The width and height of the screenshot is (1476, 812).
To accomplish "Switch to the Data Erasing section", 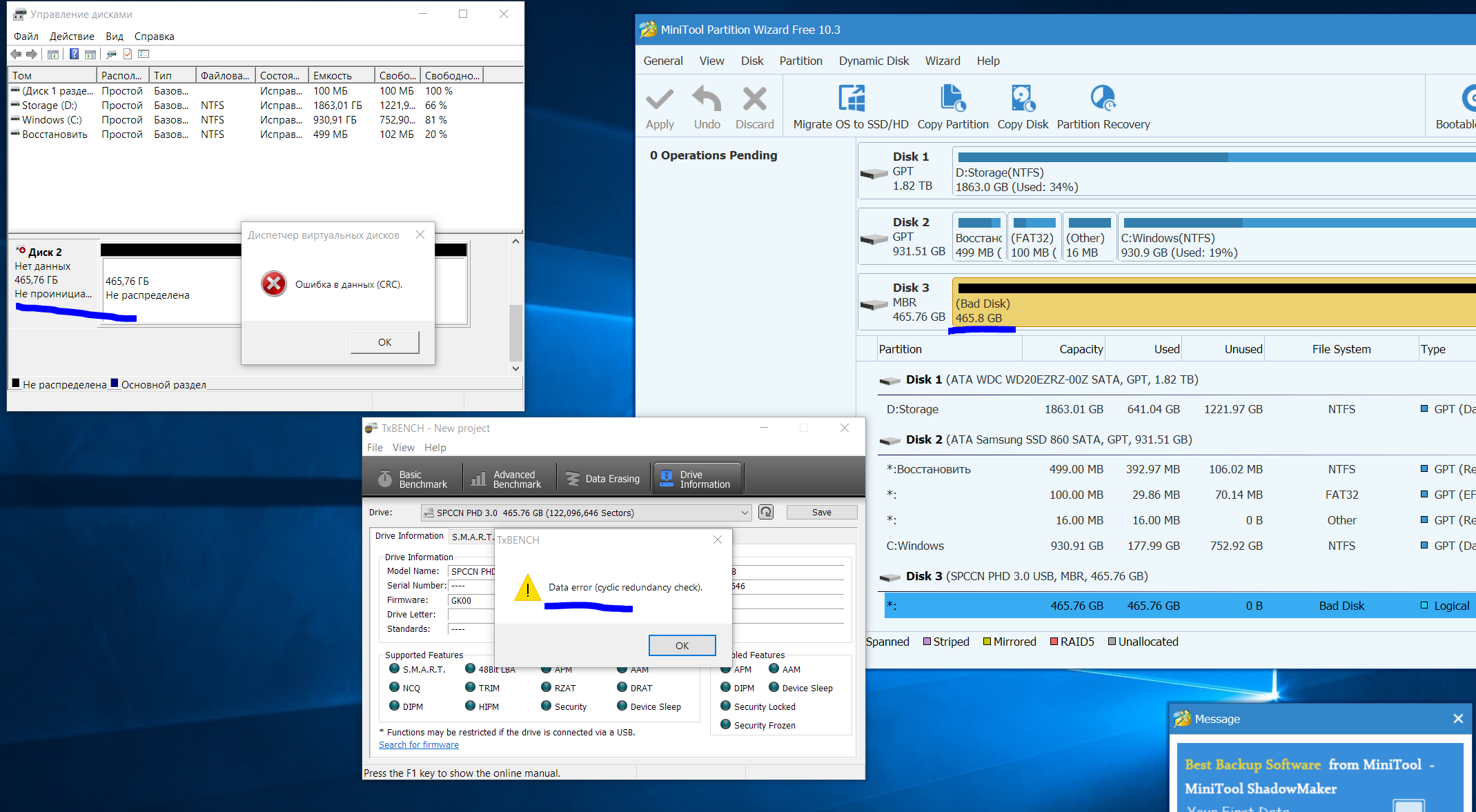I will tap(603, 479).
